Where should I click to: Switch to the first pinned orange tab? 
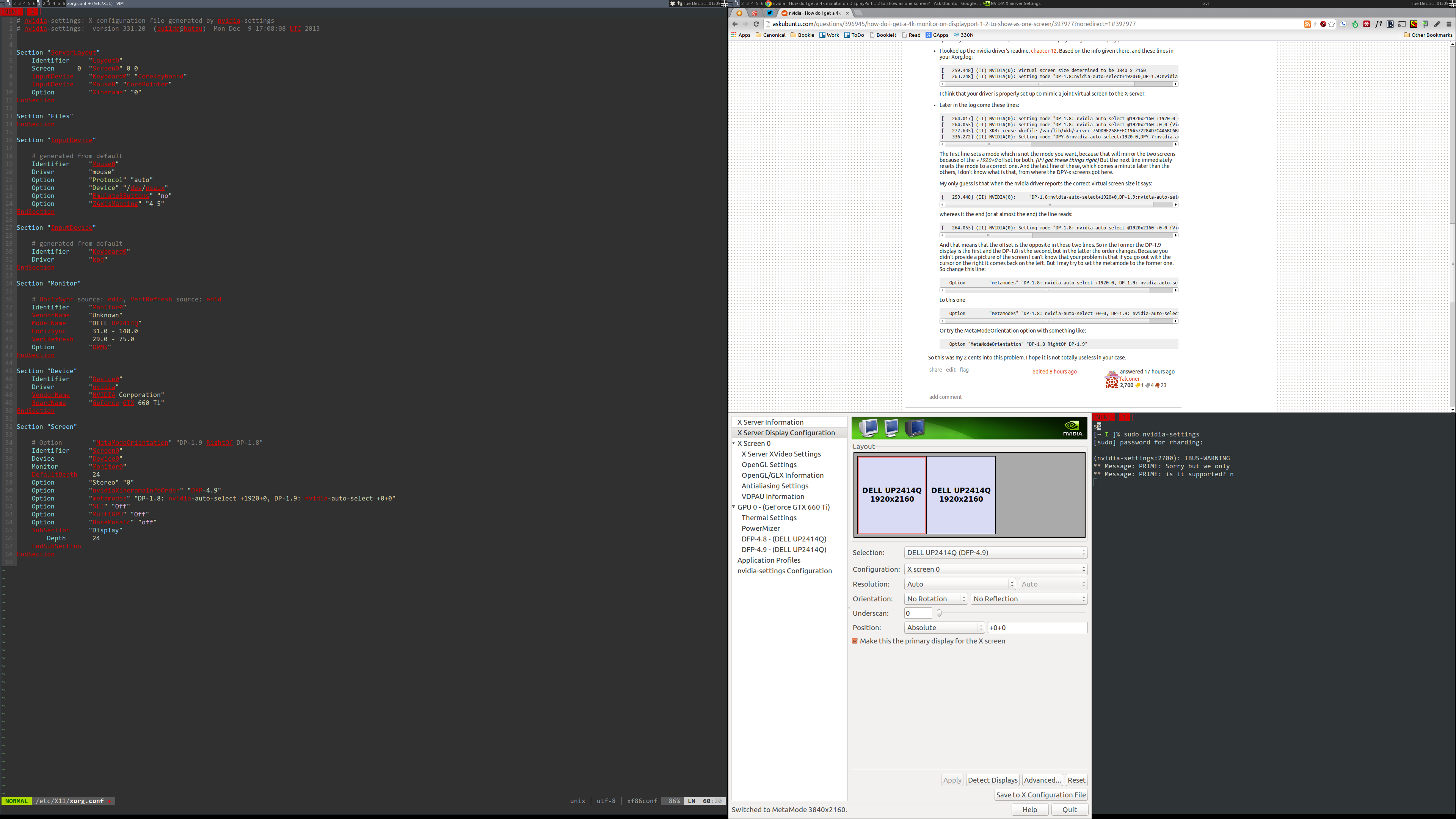pyautogui.click(x=739, y=13)
